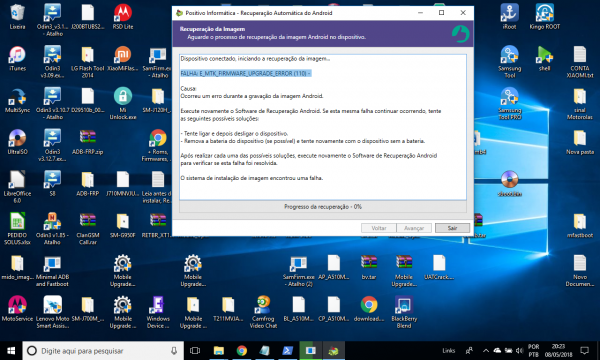Open Task View from the taskbar
Viewport: 600px width, 360px height.
(x=195, y=350)
